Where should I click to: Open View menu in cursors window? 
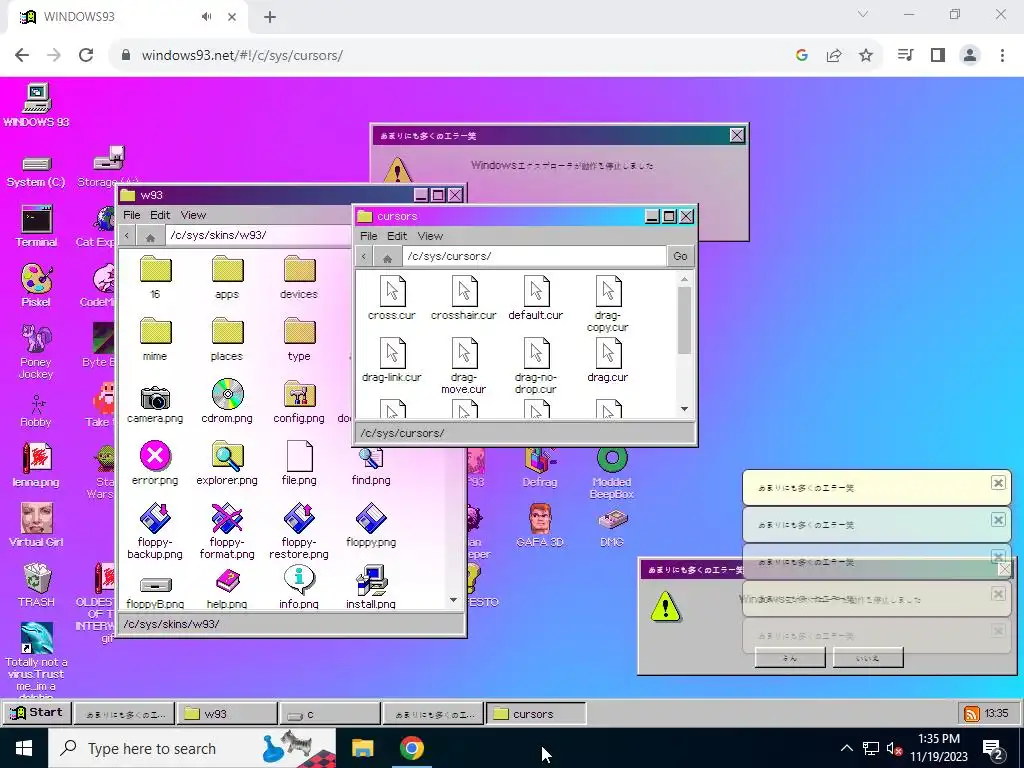click(x=430, y=236)
